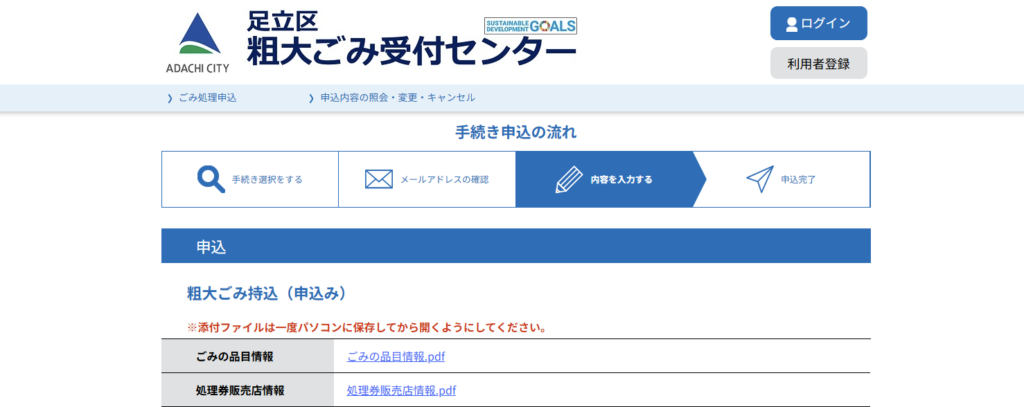Click the 申込完了 step label
The height and width of the screenshot is (407, 1024).
pyautogui.click(x=798, y=180)
